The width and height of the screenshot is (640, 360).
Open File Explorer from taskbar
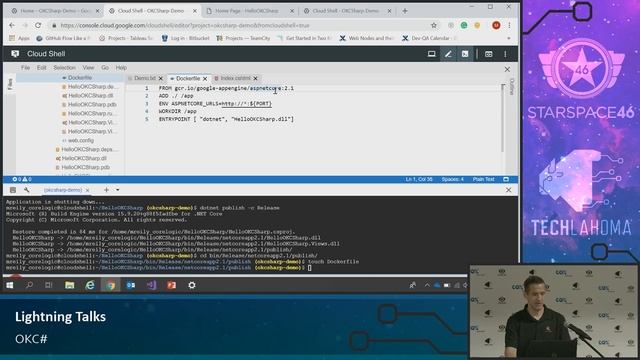point(70,285)
